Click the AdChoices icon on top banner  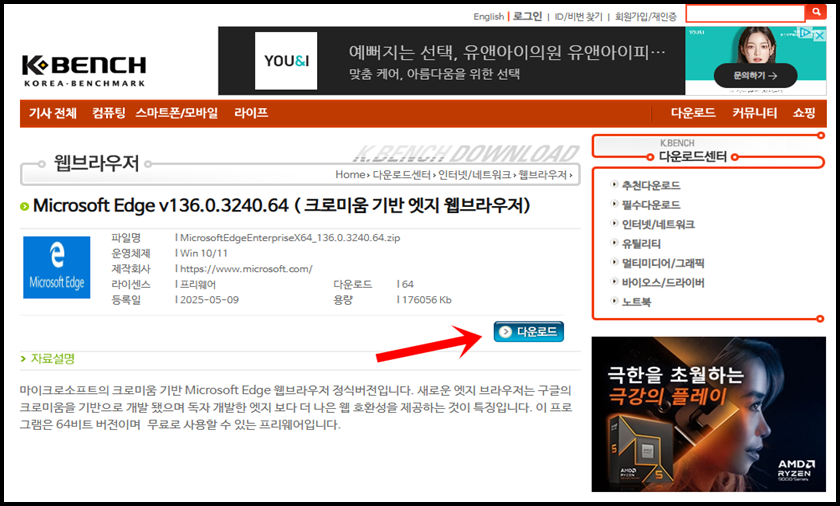coord(805,33)
